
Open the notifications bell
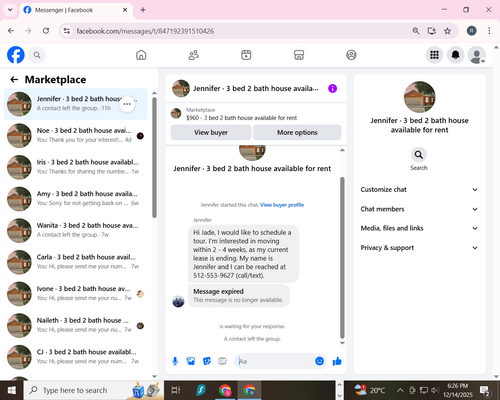click(x=456, y=55)
